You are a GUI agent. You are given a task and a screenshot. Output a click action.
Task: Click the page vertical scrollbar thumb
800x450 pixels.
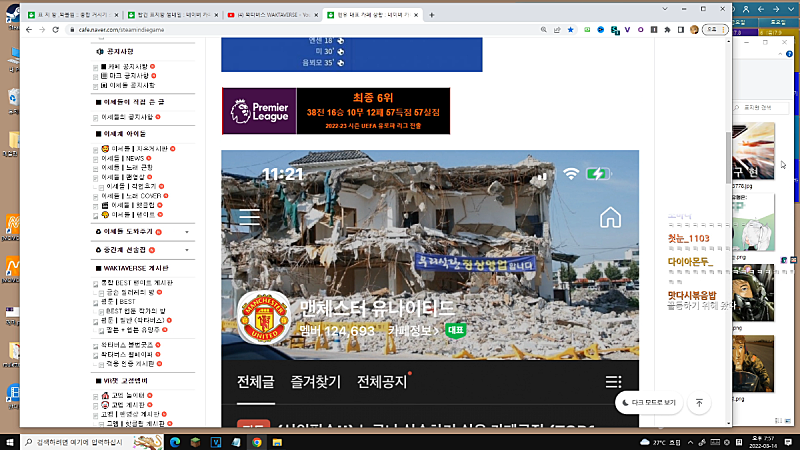[x=728, y=157]
